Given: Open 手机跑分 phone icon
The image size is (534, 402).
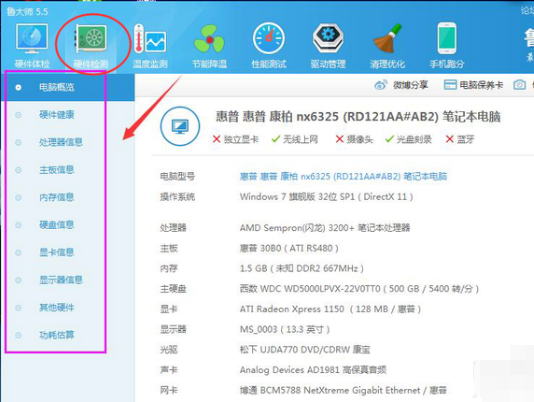Looking at the screenshot, I should (x=447, y=38).
